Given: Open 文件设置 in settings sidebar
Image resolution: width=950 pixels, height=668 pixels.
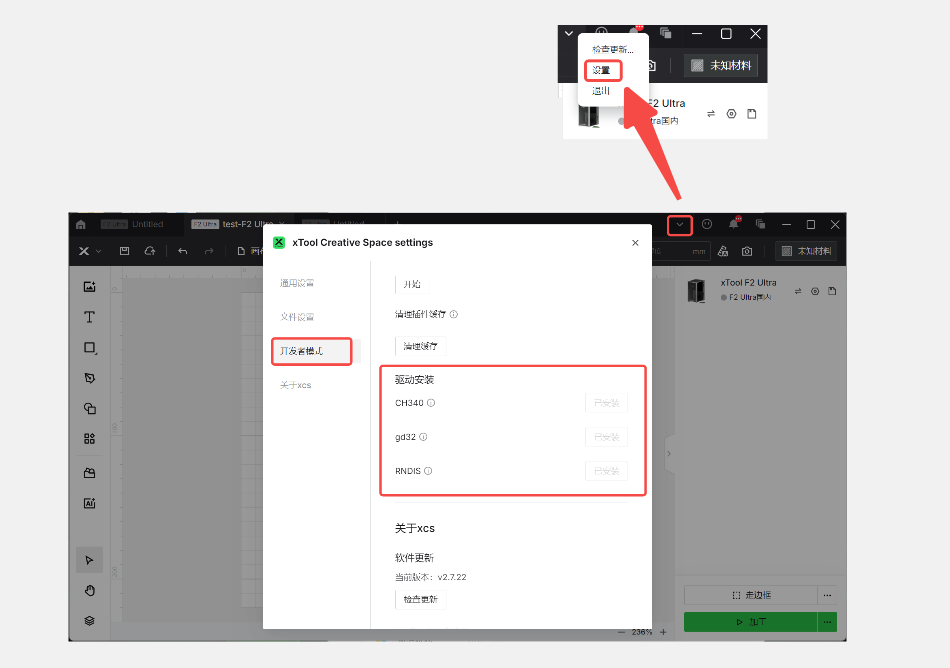Looking at the screenshot, I should click(x=297, y=317).
